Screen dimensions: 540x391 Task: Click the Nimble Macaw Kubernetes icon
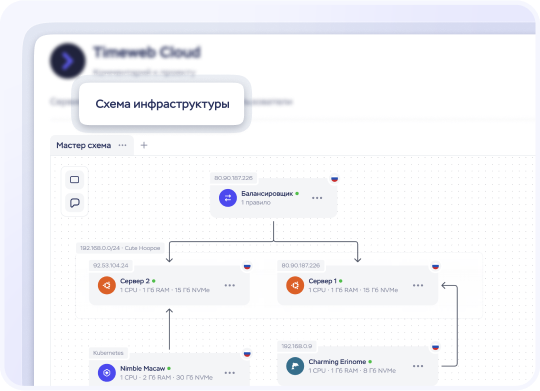point(107,373)
